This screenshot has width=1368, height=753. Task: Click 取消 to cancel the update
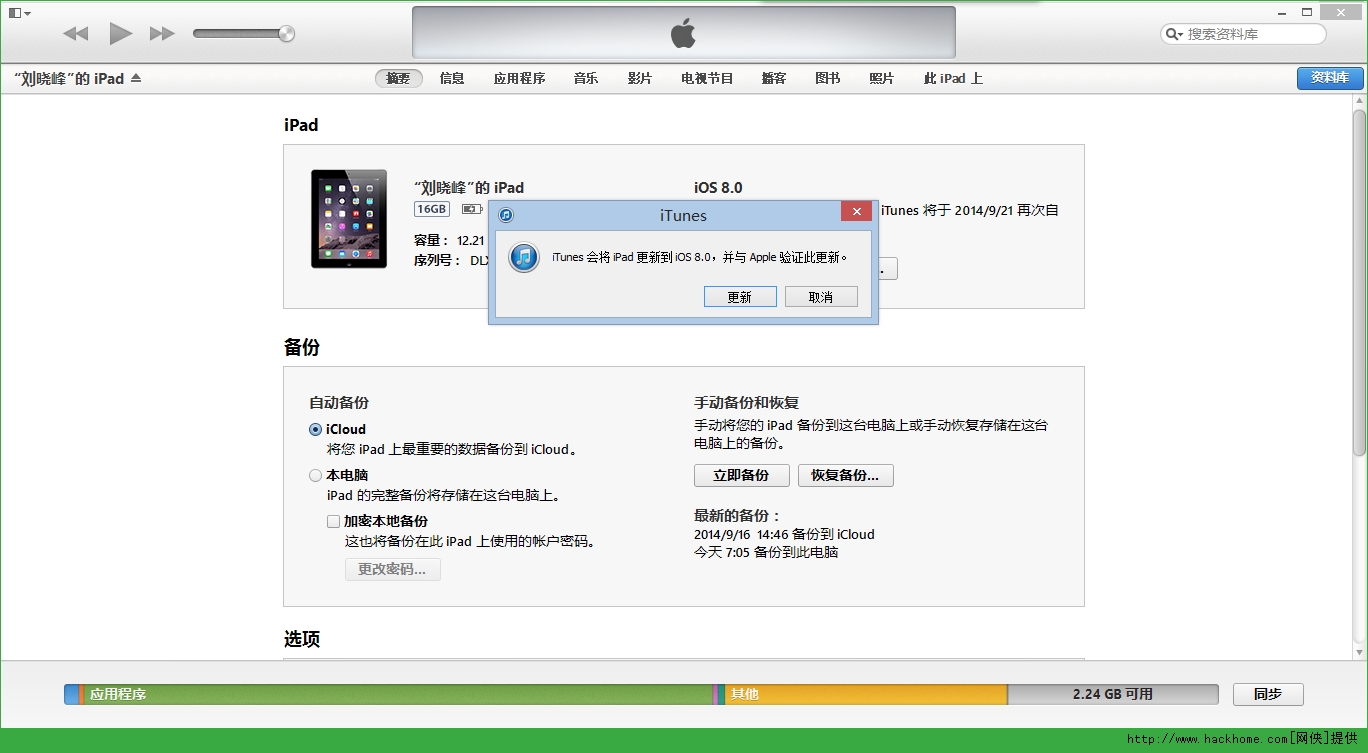click(x=821, y=297)
